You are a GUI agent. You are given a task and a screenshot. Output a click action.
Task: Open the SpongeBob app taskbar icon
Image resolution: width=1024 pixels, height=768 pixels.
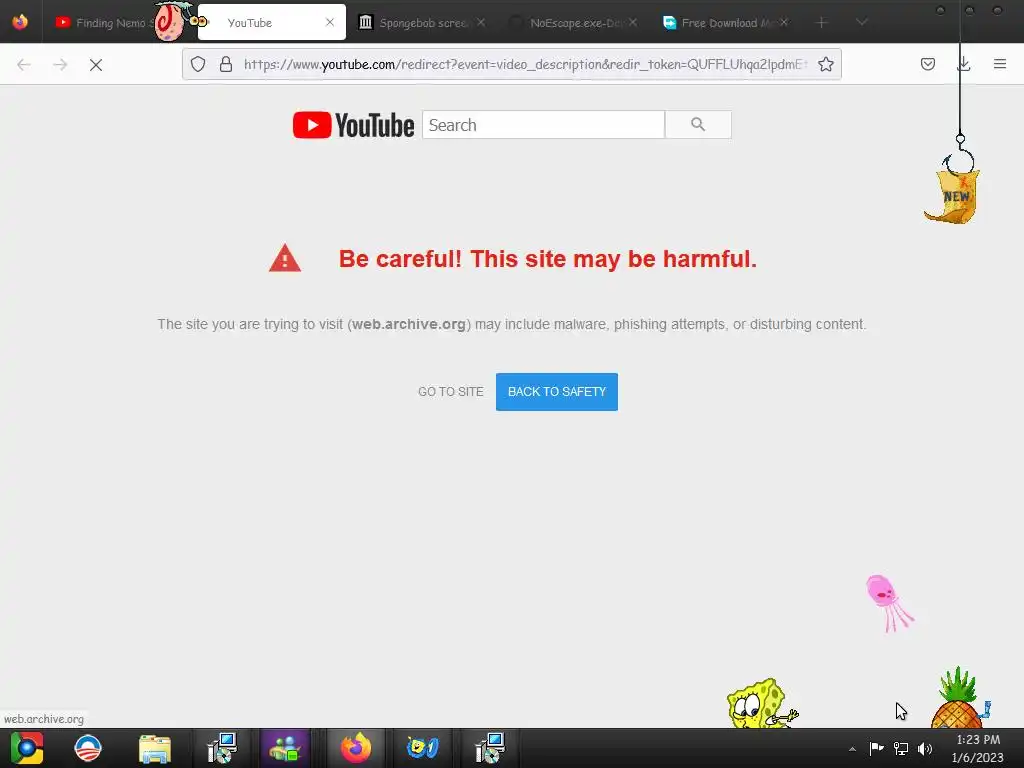tap(423, 748)
